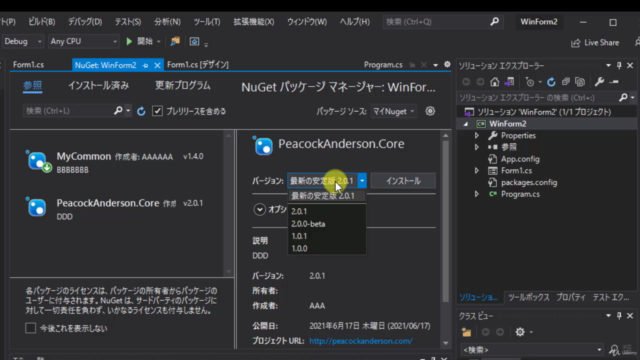
Task: Click the package details vertical scrollbar
Action: (446, 220)
